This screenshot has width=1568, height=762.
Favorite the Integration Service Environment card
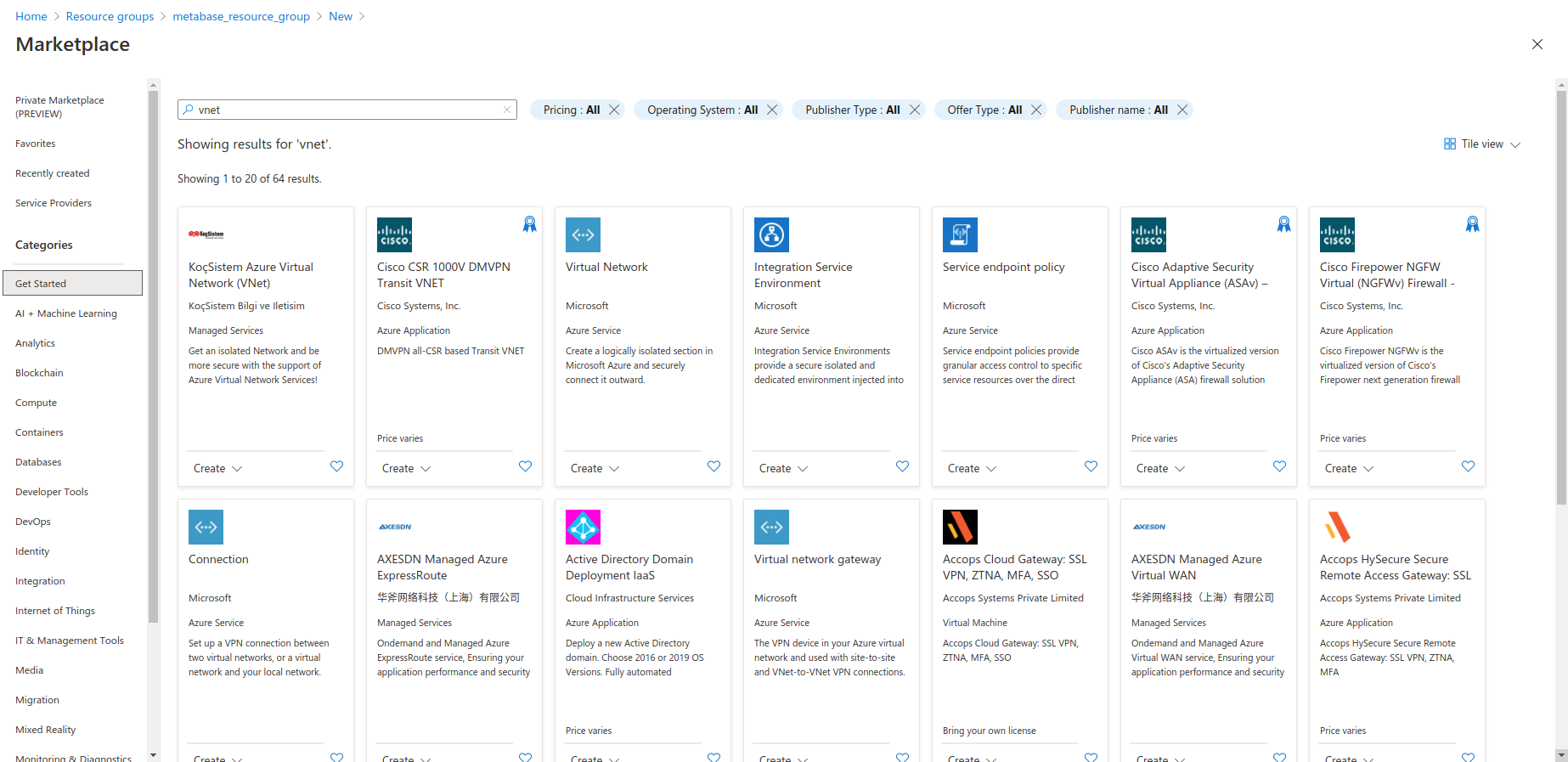pos(902,466)
